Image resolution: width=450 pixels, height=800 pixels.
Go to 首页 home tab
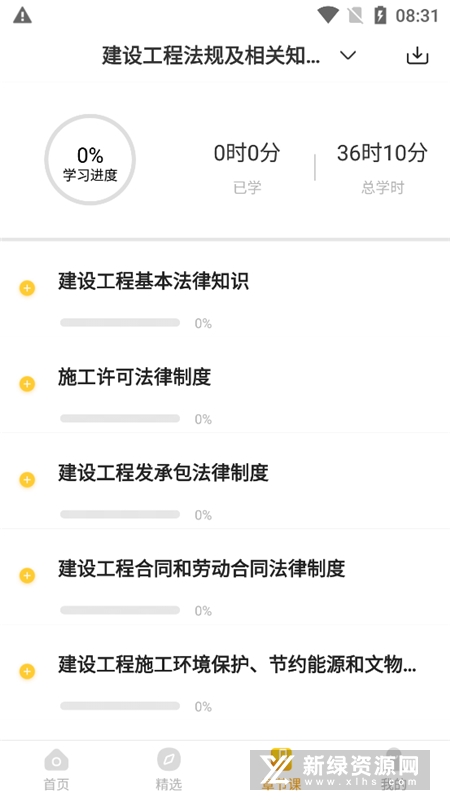[56, 770]
